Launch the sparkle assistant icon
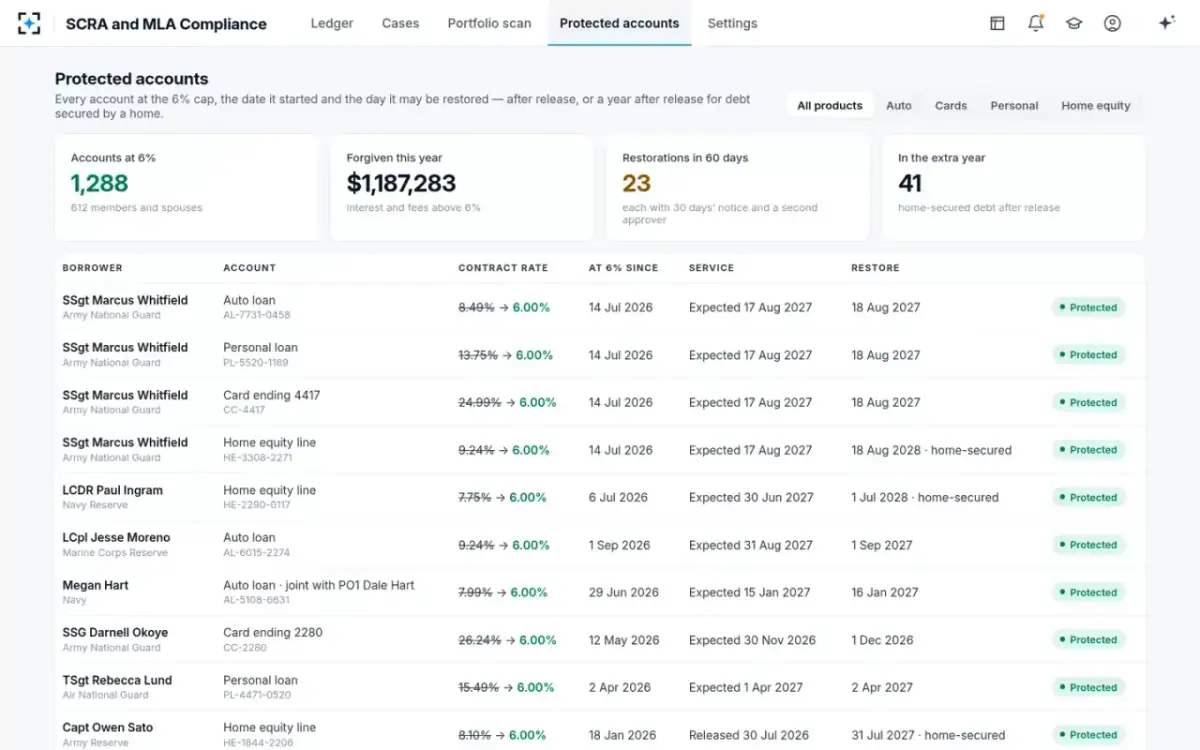The height and width of the screenshot is (750, 1200). point(1166,23)
